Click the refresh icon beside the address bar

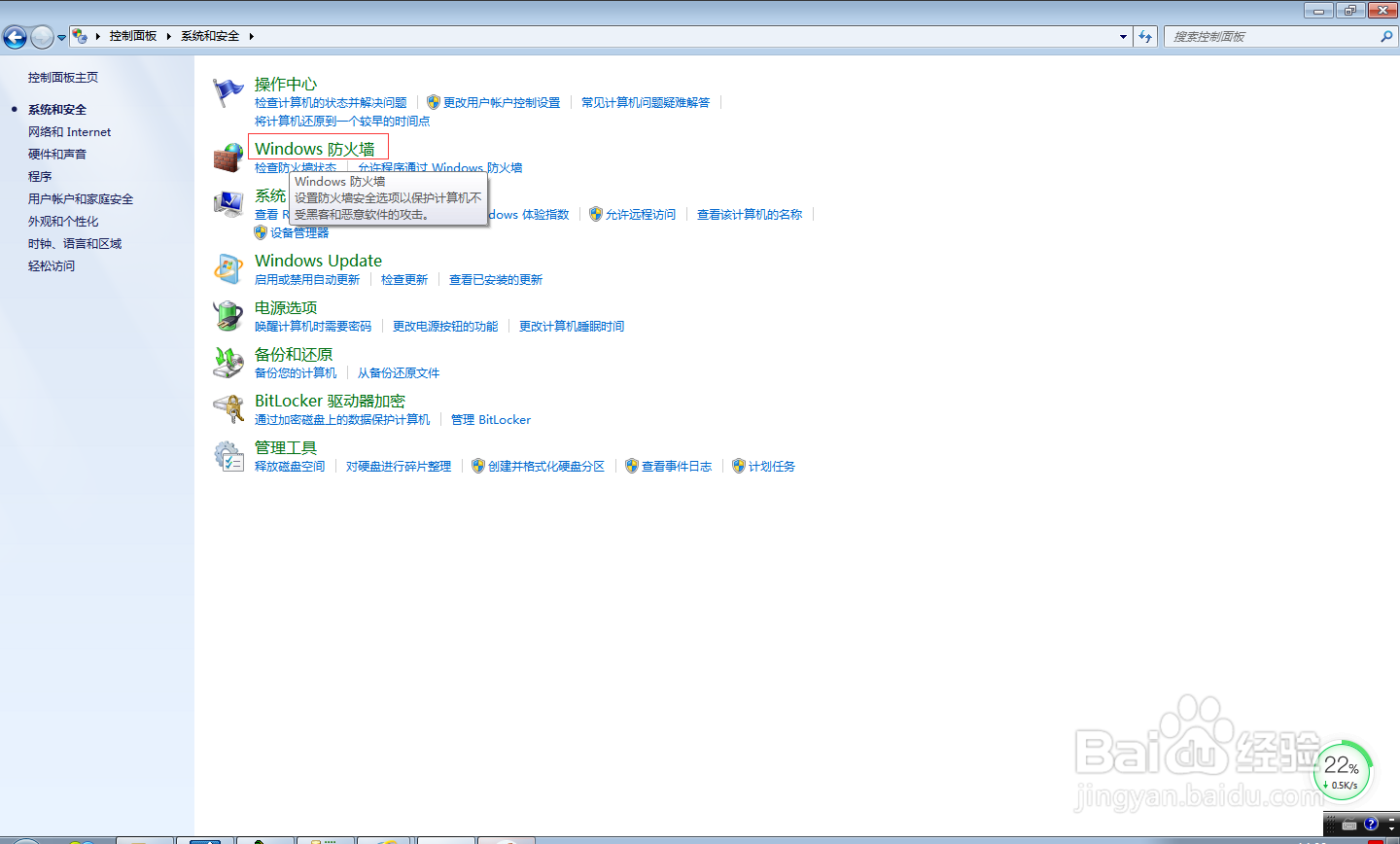[x=1145, y=36]
